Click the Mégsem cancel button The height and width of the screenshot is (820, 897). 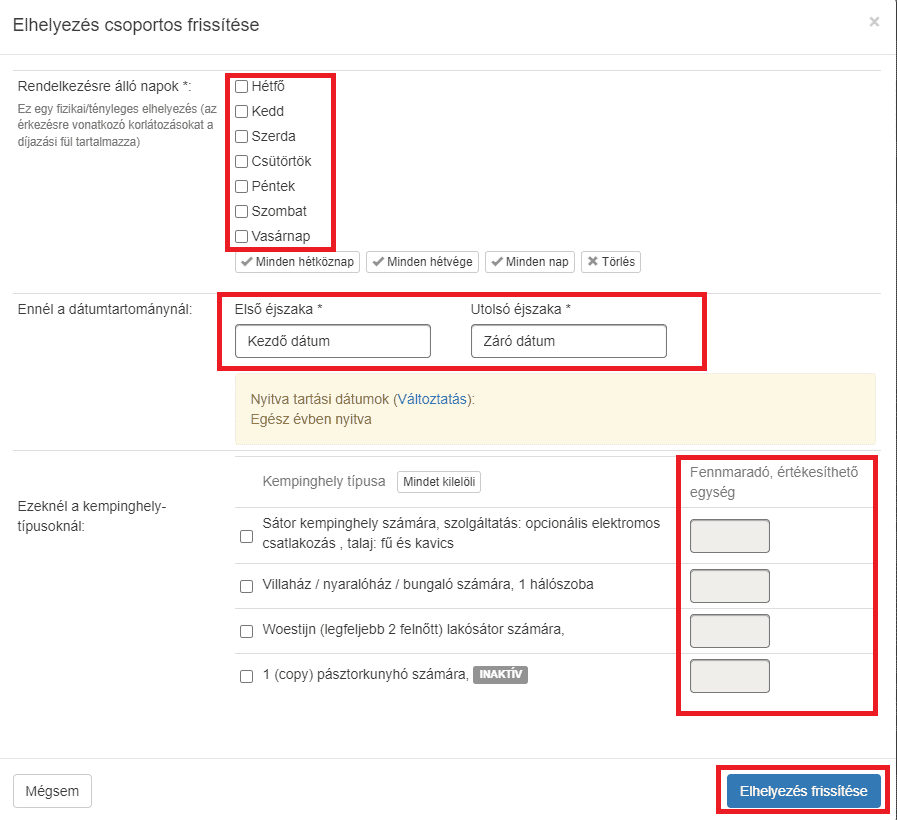click(52, 791)
